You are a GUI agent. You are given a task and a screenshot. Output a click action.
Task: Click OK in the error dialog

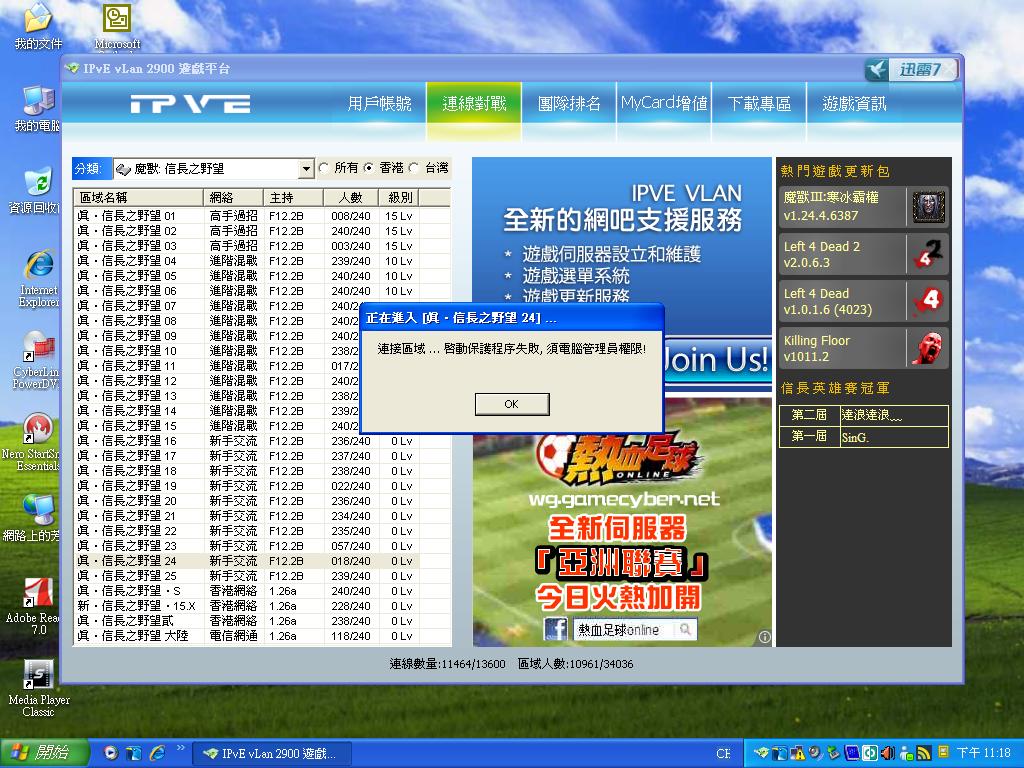511,404
